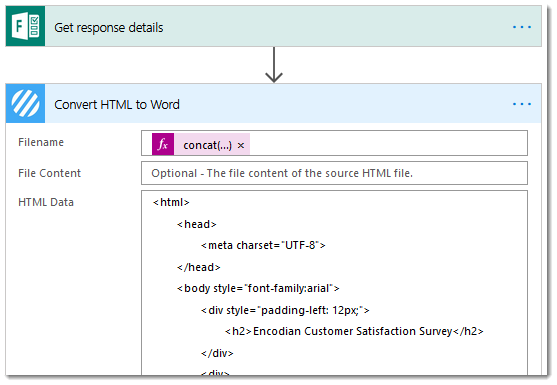Select the concat(...) expression token
Image resolution: width=557 pixels, height=385 pixels.
pyautogui.click(x=207, y=145)
